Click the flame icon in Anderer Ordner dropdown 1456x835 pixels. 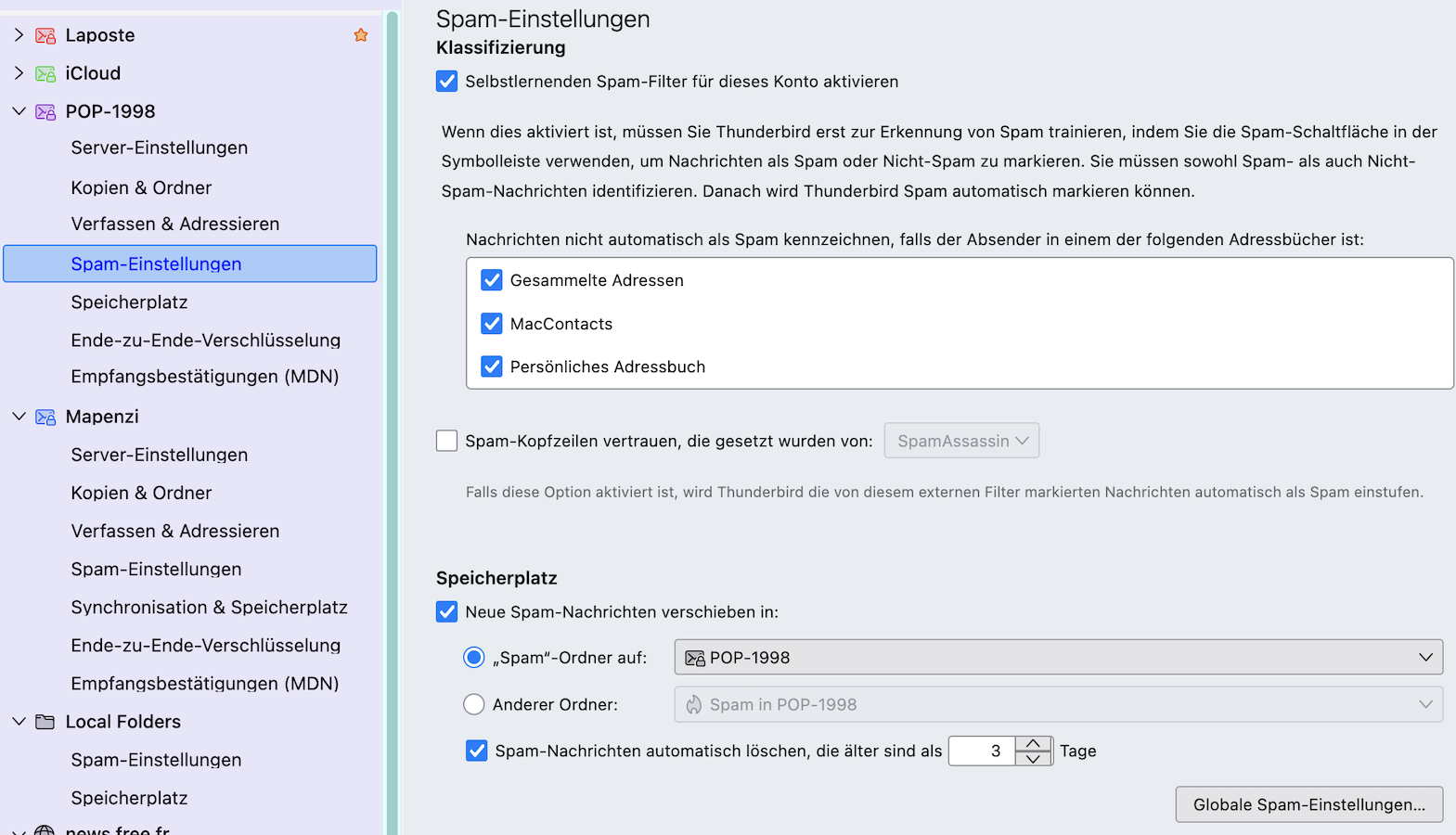click(694, 705)
